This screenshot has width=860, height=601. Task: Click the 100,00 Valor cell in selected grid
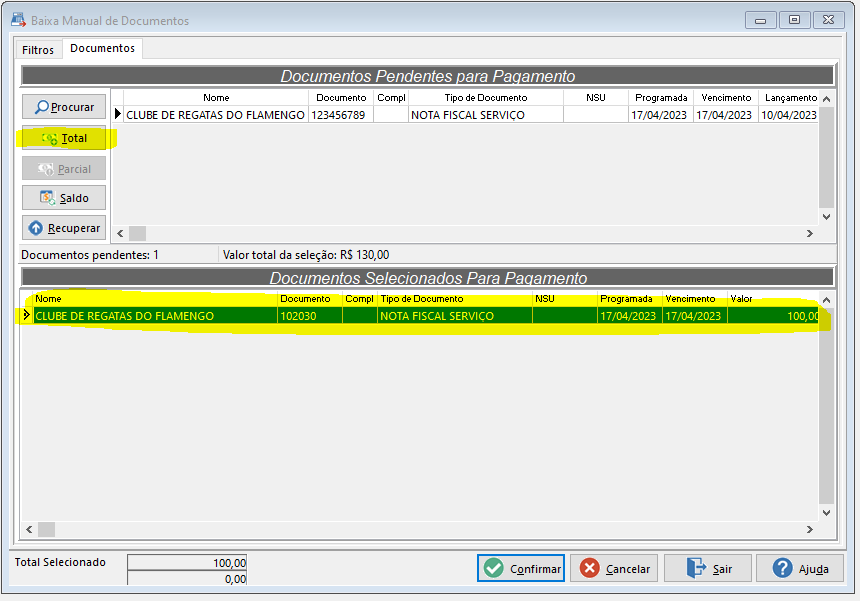[x=774, y=316]
